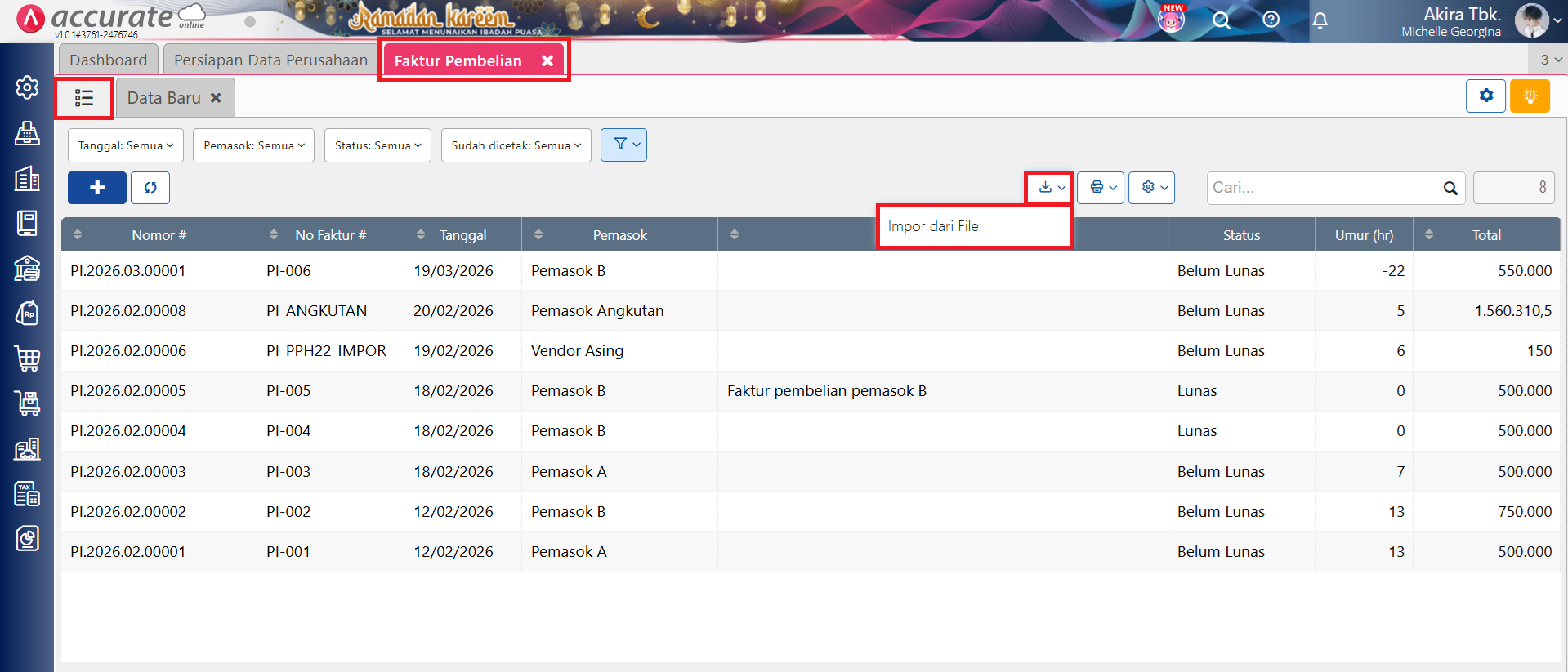This screenshot has width=1568, height=672.
Task: Click the Cari search input field
Action: (1324, 188)
